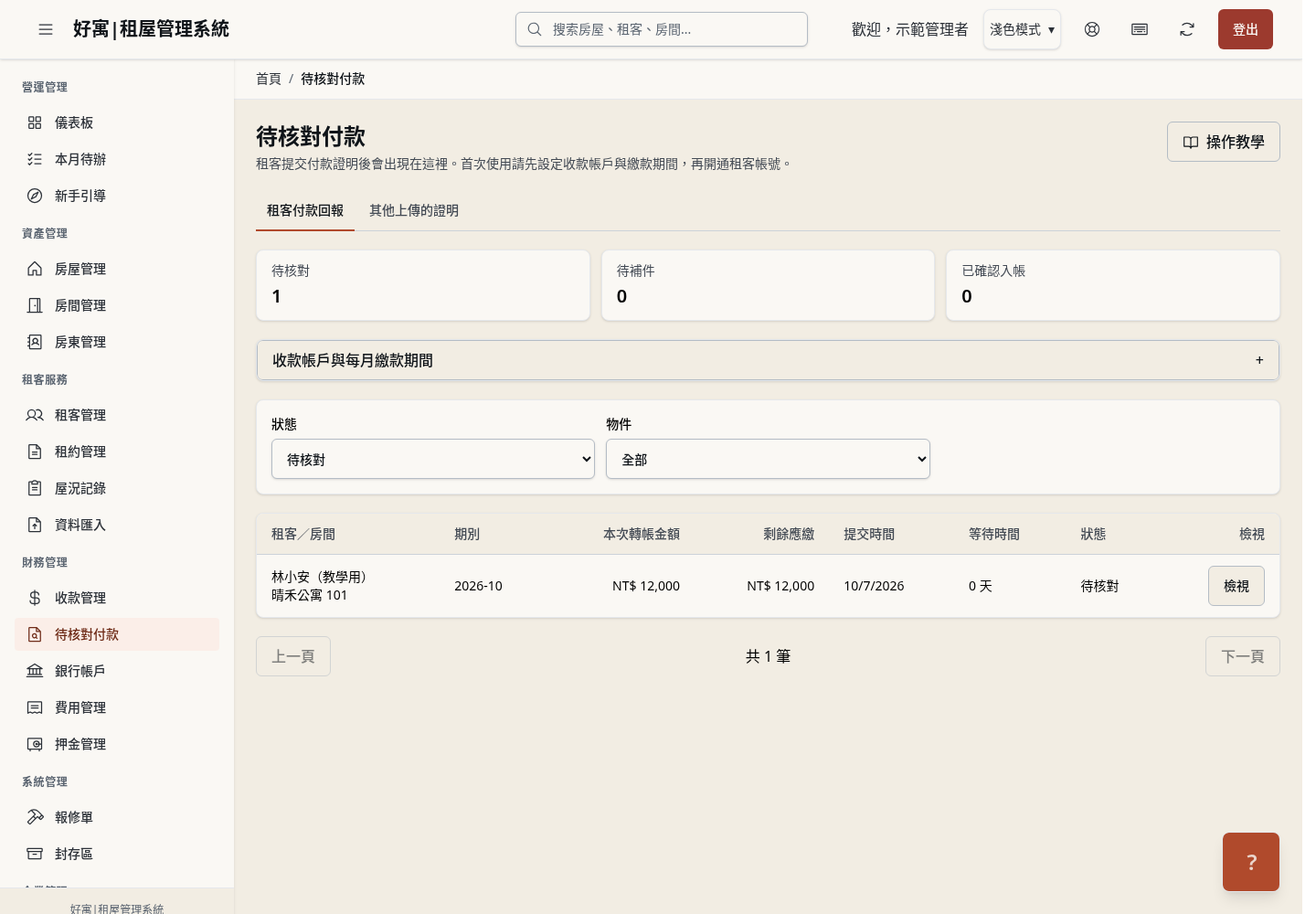Open 押金管理 deposit icon

[35, 744]
